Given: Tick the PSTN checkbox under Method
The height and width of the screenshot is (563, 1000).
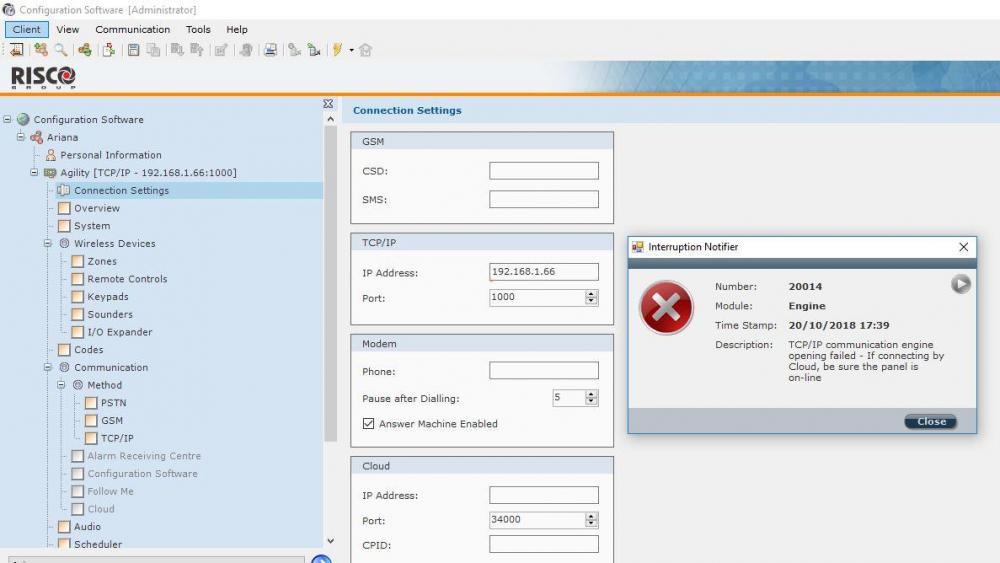Looking at the screenshot, I should (x=90, y=403).
